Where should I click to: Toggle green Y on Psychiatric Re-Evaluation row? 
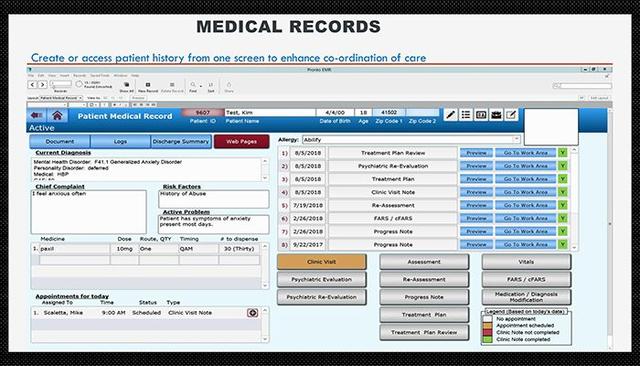coord(562,166)
